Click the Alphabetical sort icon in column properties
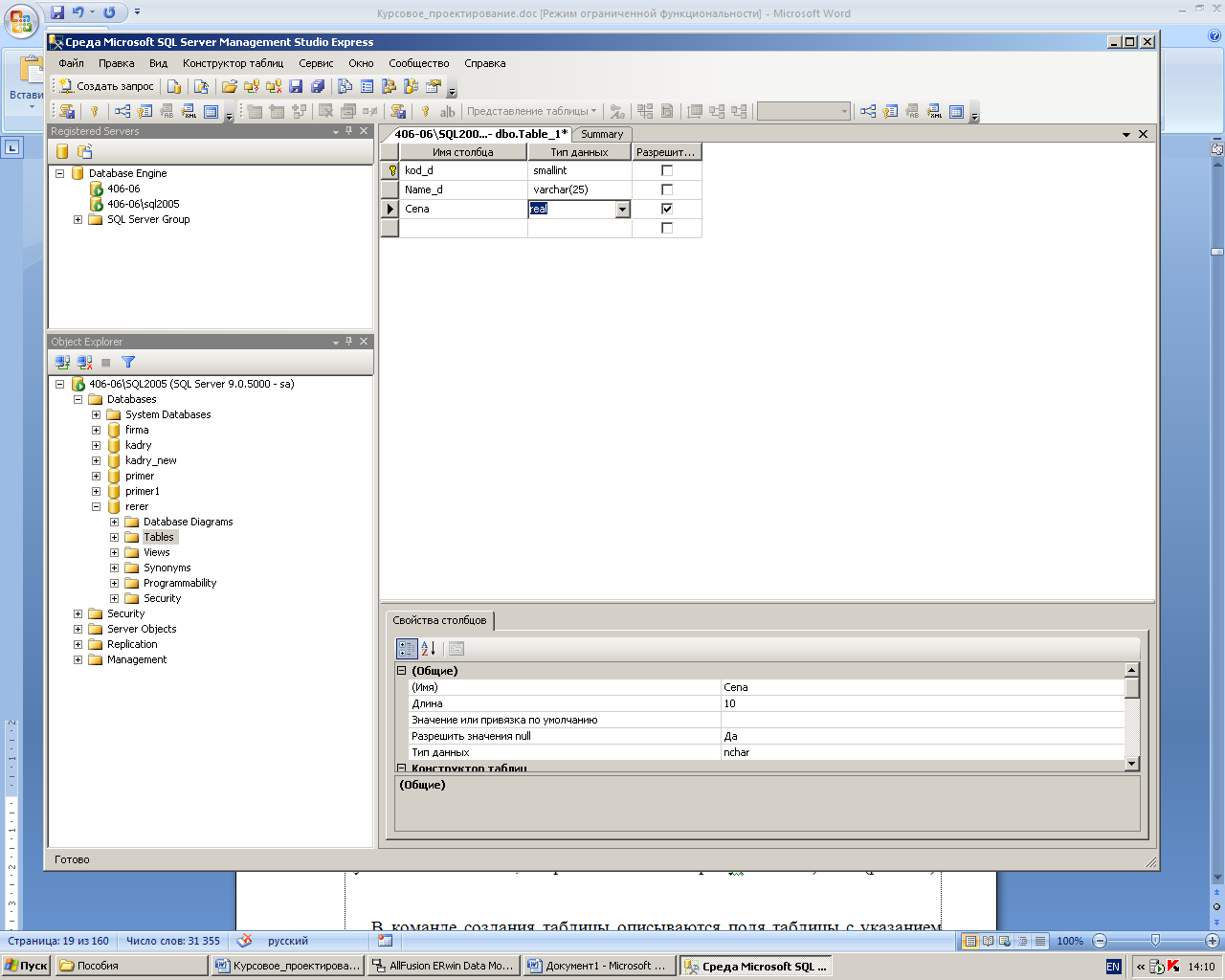 (x=428, y=648)
